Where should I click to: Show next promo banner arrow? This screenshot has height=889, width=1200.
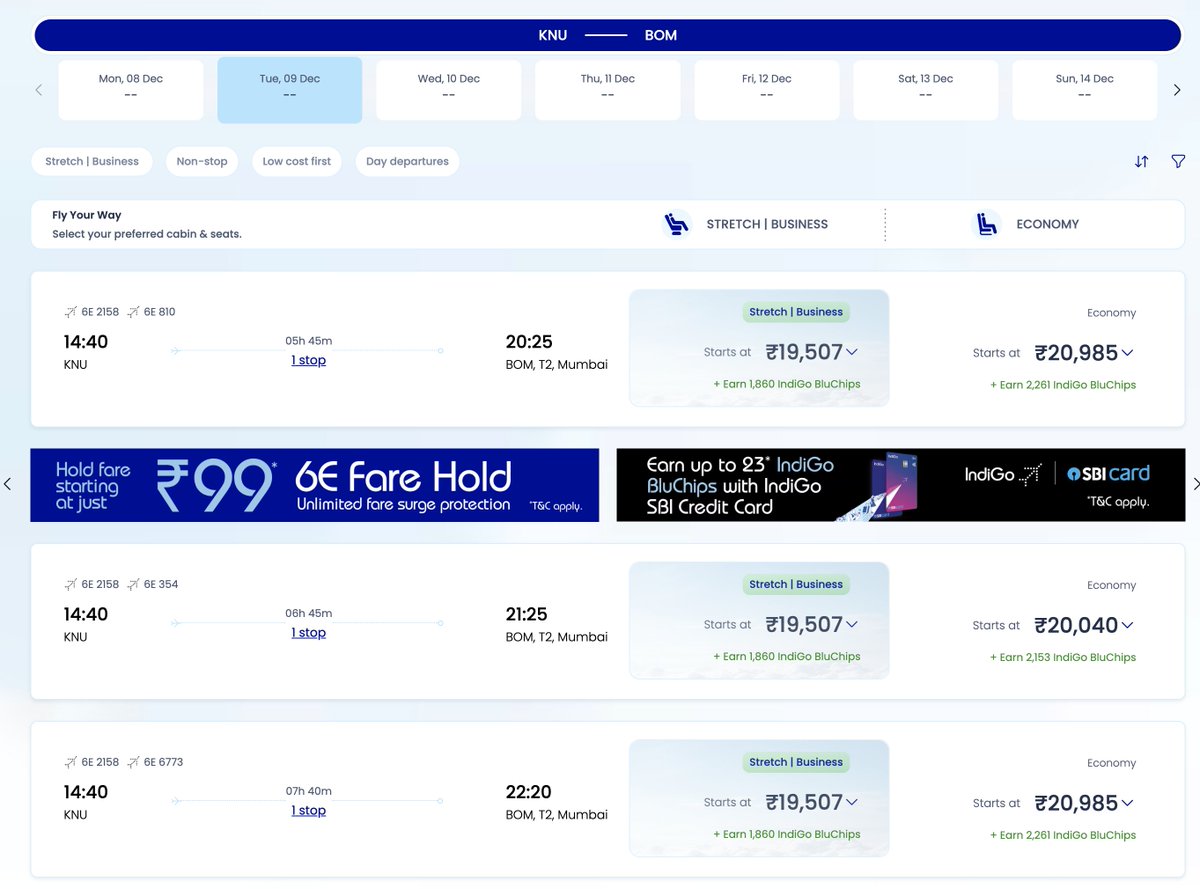click(1195, 484)
